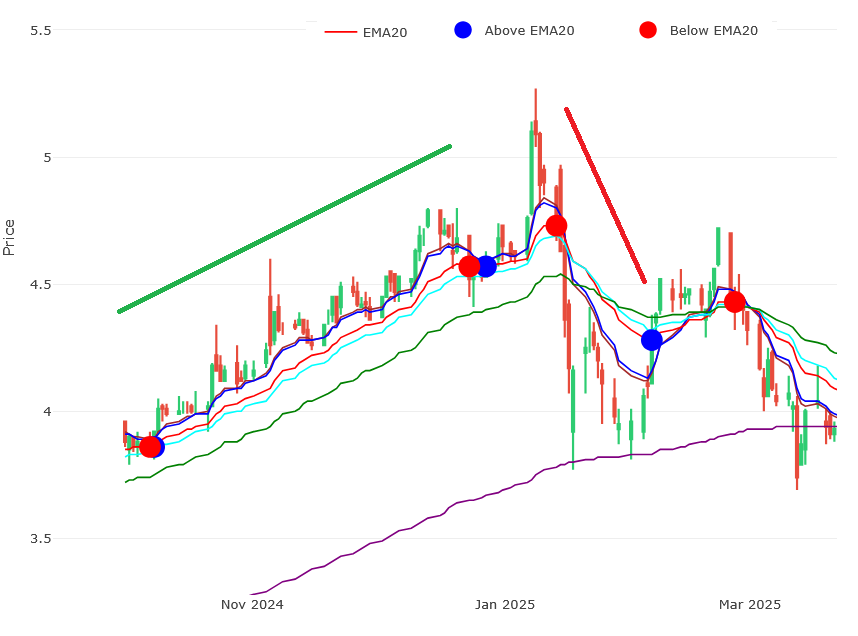Click the Nov 2024 x-axis label

pyautogui.click(x=252, y=604)
